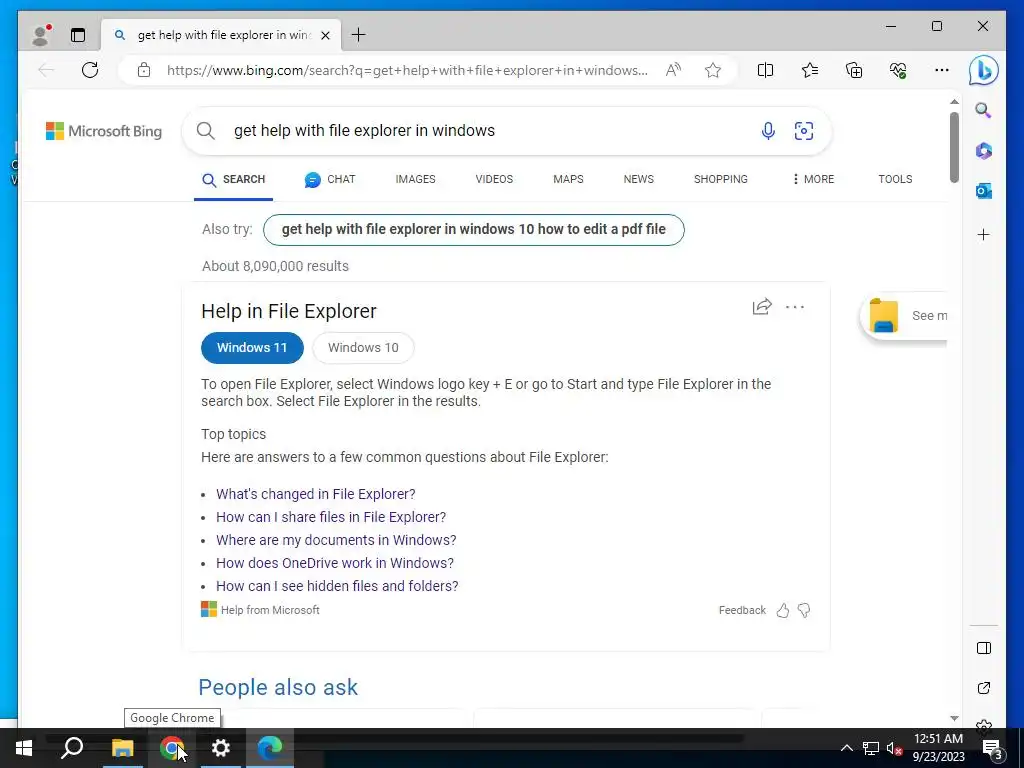This screenshot has width=1024, height=768.
Task: Open the notification center
Action: [993, 749]
